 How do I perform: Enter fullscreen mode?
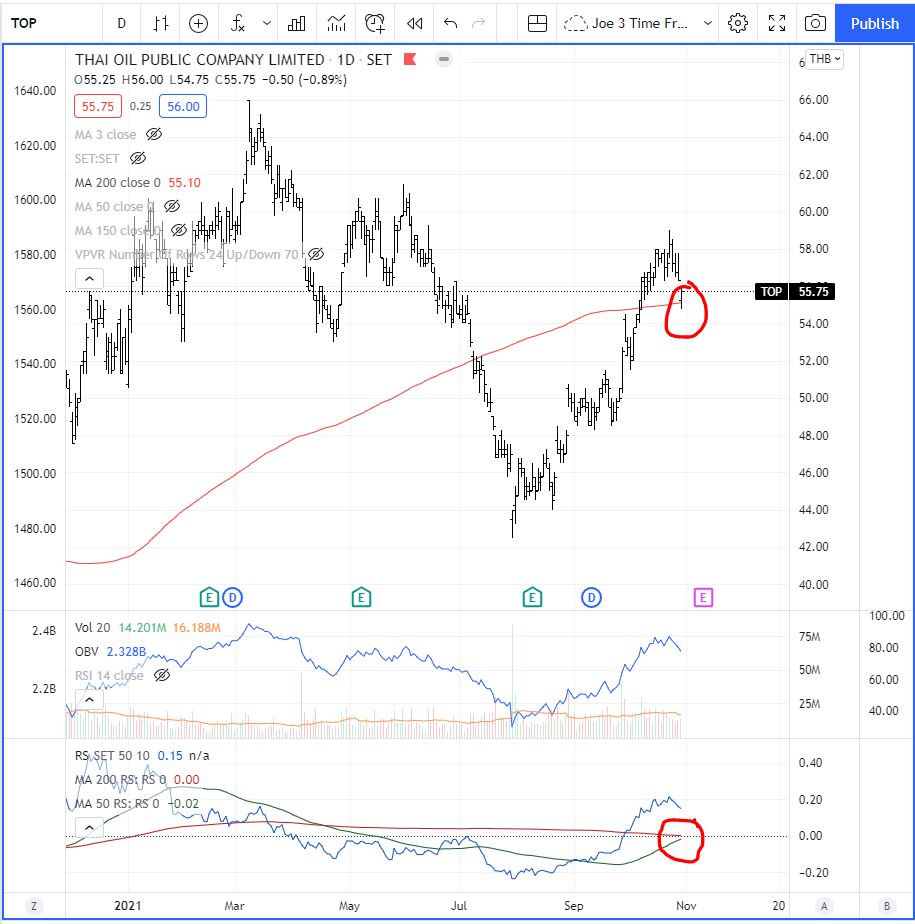(777, 23)
